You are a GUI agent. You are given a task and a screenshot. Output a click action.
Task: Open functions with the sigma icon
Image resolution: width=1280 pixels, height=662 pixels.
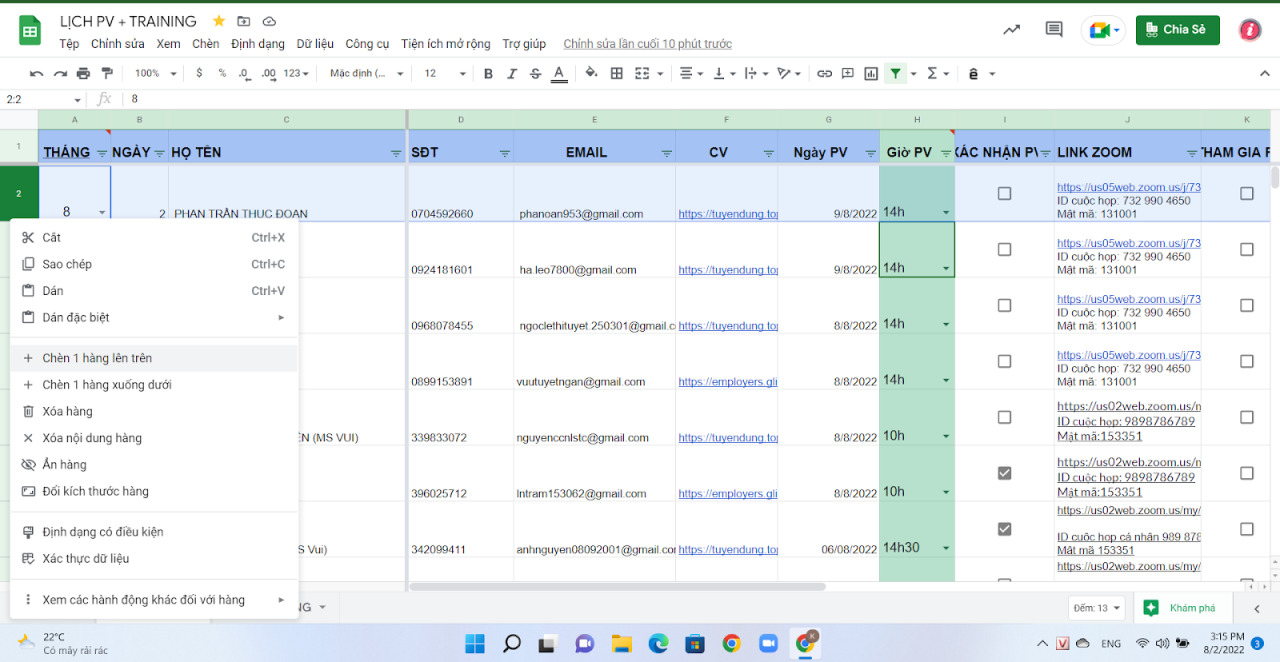[932, 73]
